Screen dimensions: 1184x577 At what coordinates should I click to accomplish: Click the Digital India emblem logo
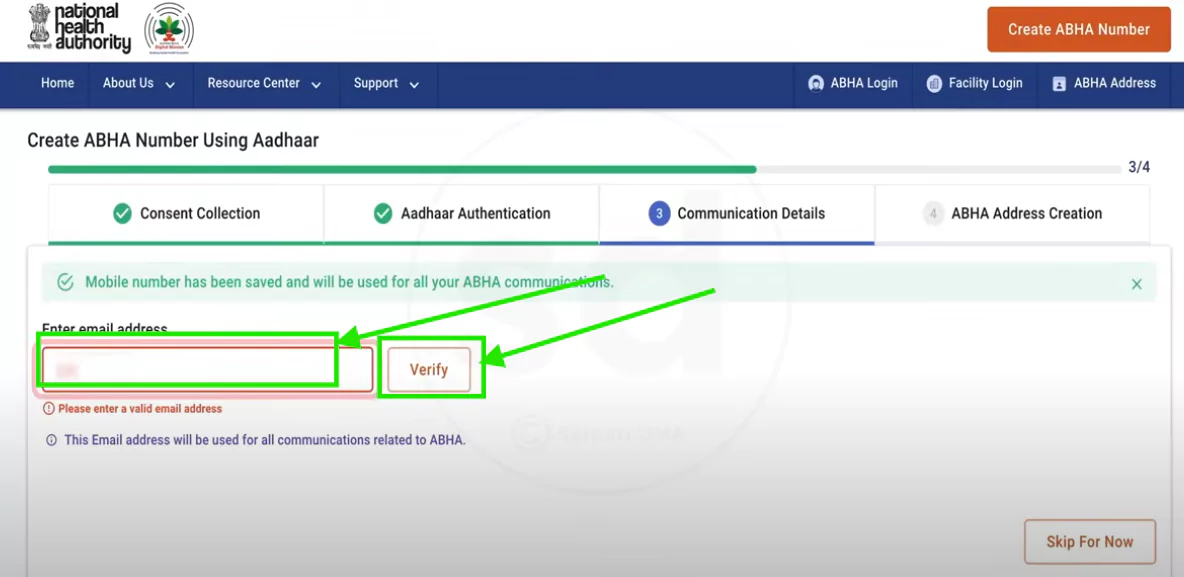coord(168,28)
